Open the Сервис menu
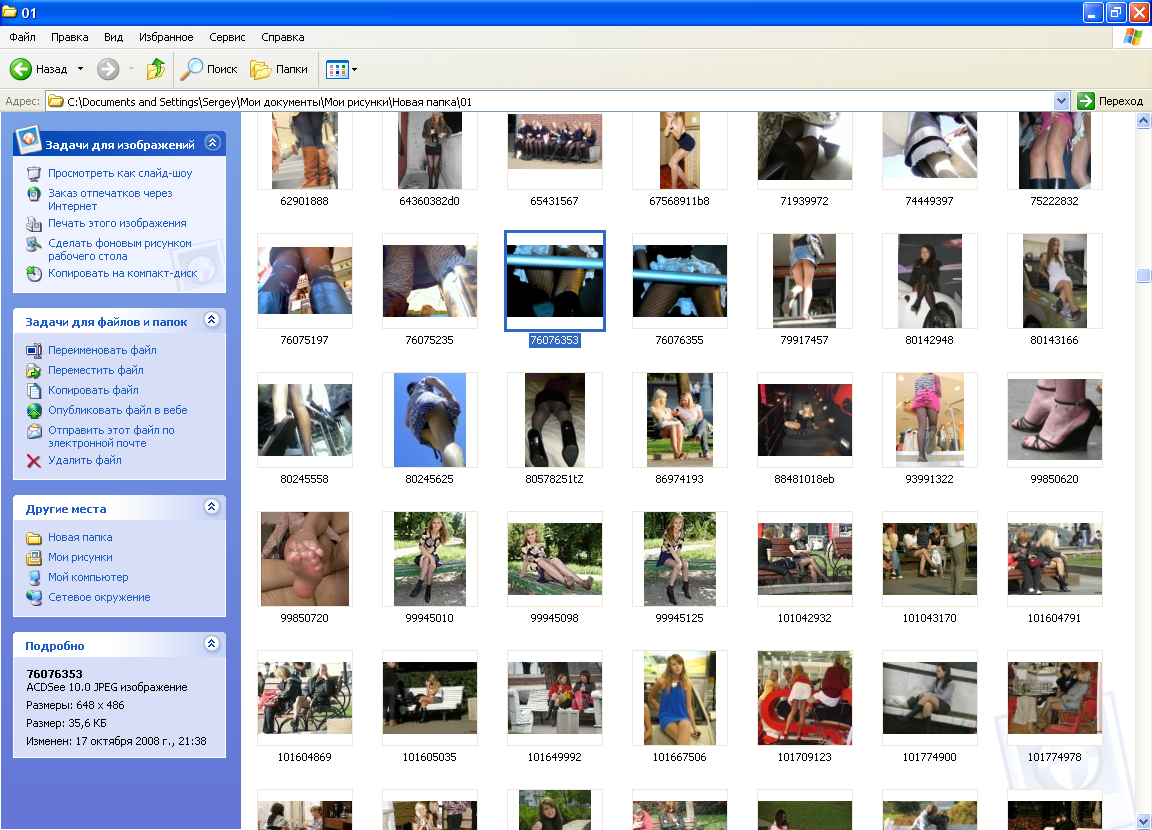Image resolution: width=1152 pixels, height=830 pixels. coord(227,37)
